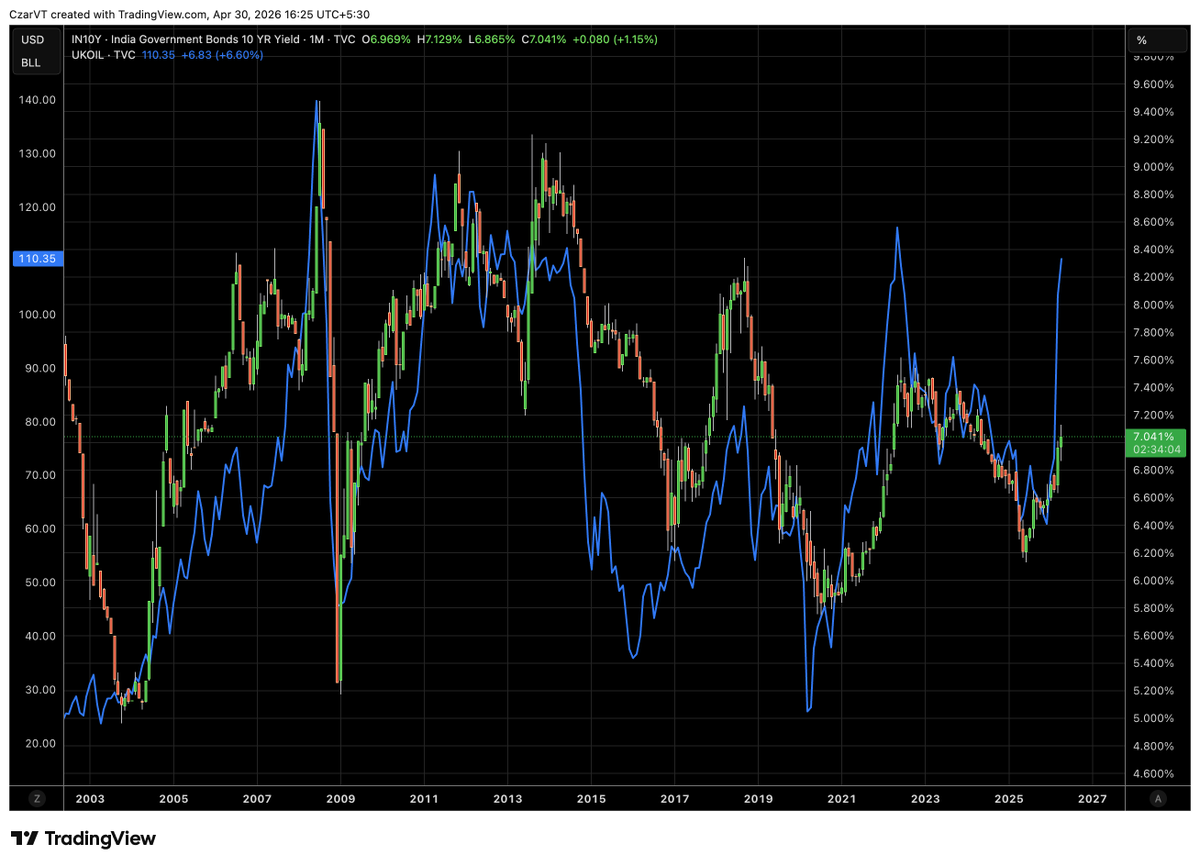Viewport: 1200px width, 866px height.
Task: Click the +0.080 (+1.15%) change in legend
Action: [615, 39]
